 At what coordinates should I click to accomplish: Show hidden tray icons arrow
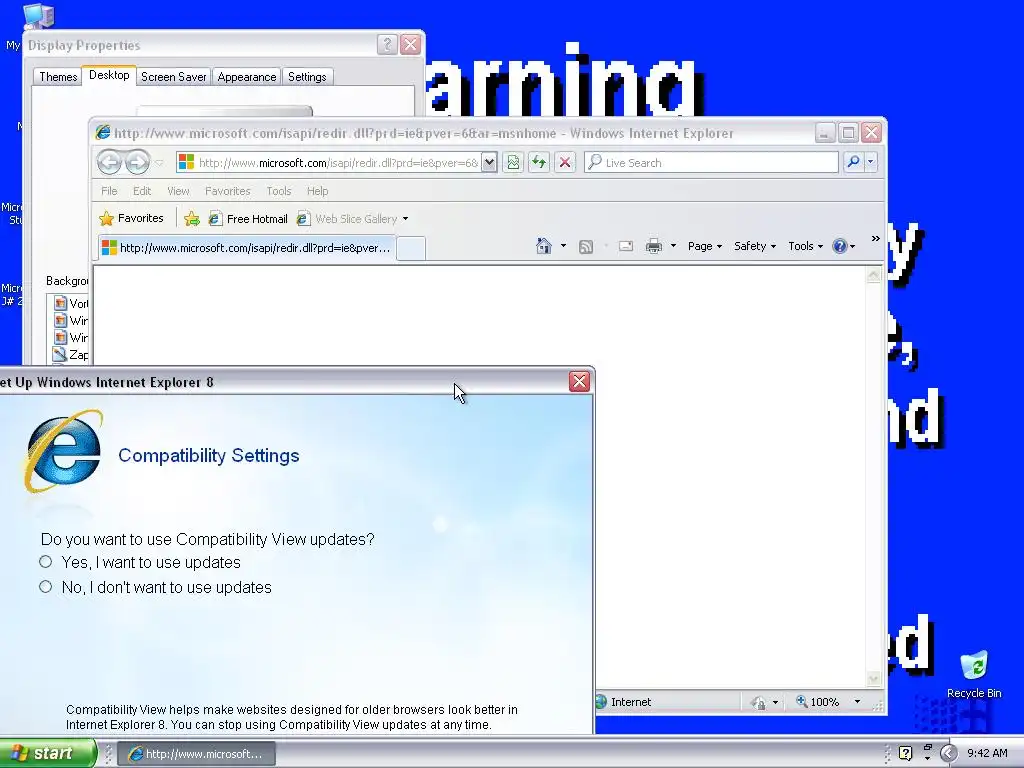(948, 754)
